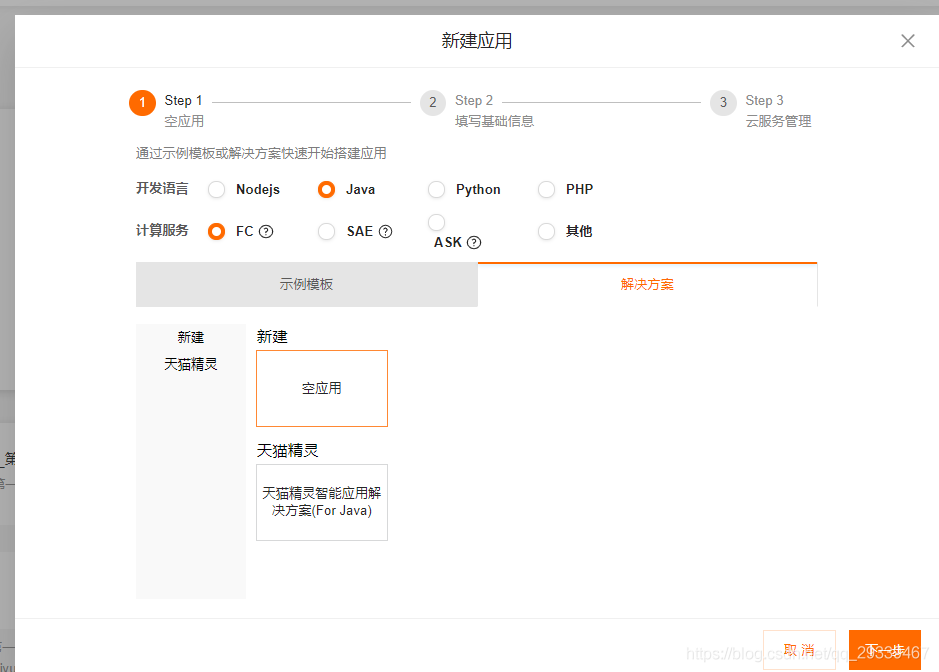Choose the 天猫精灵智能应用解决方案(For Java) card
This screenshot has height=672, width=939.
pyautogui.click(x=322, y=503)
